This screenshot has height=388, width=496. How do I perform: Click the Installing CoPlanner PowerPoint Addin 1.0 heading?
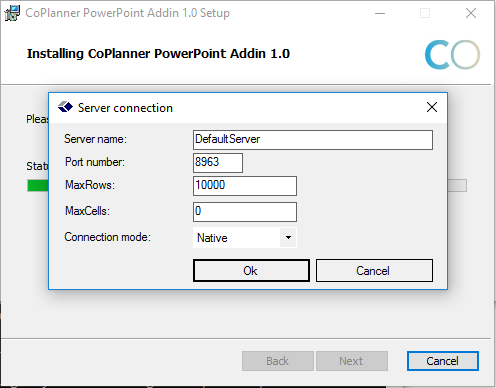158,54
